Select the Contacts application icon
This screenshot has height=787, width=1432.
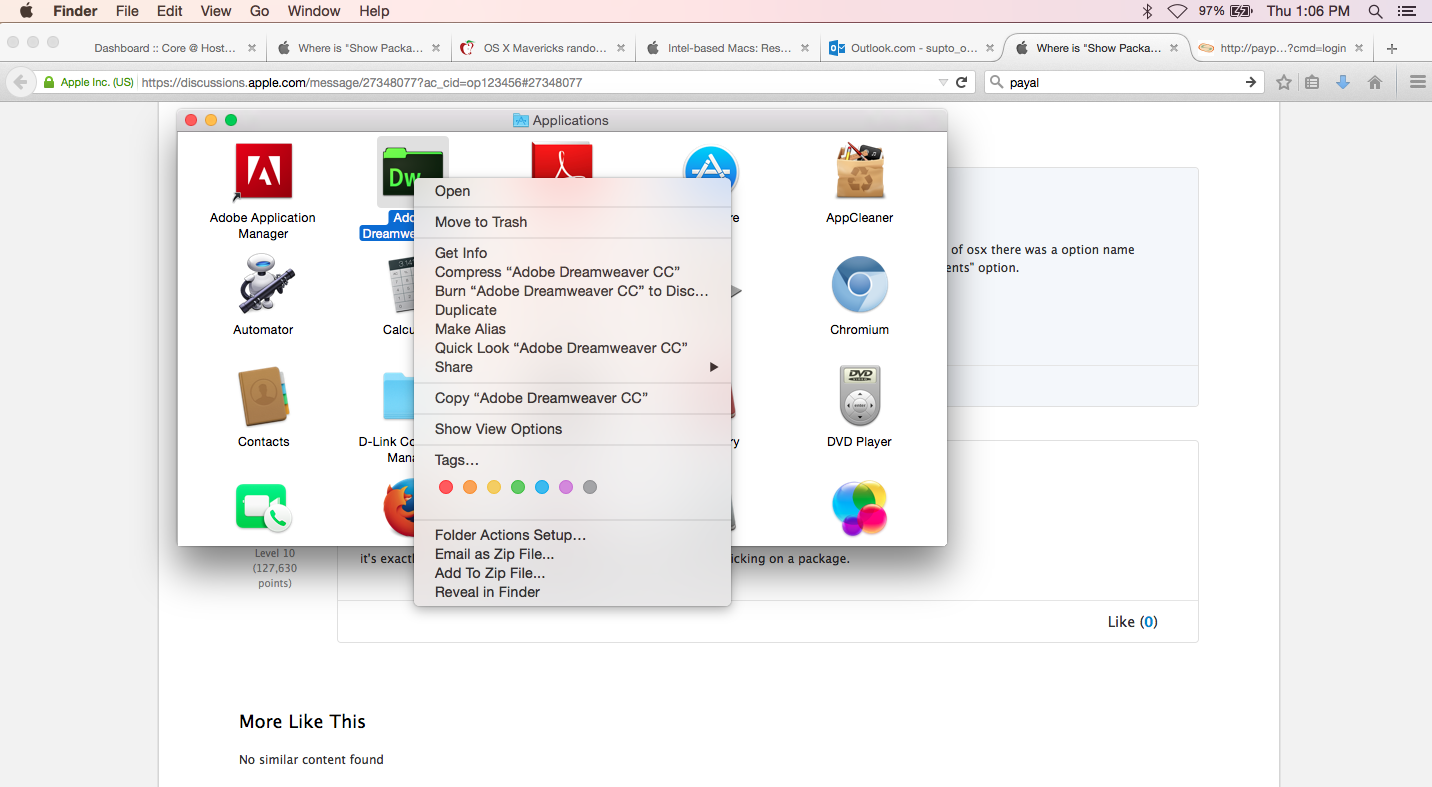263,396
